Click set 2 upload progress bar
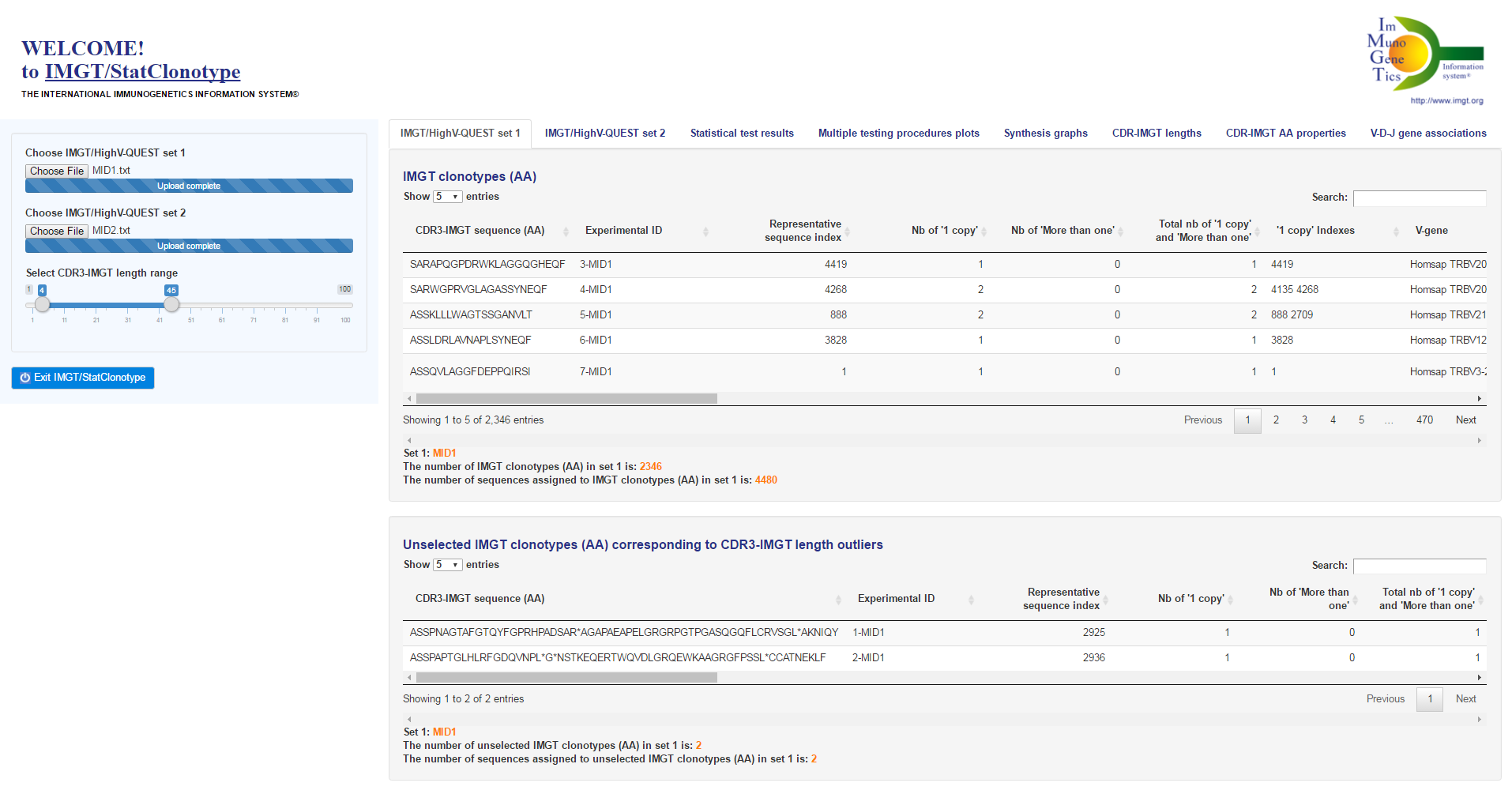The height and width of the screenshot is (794, 1512). (189, 246)
